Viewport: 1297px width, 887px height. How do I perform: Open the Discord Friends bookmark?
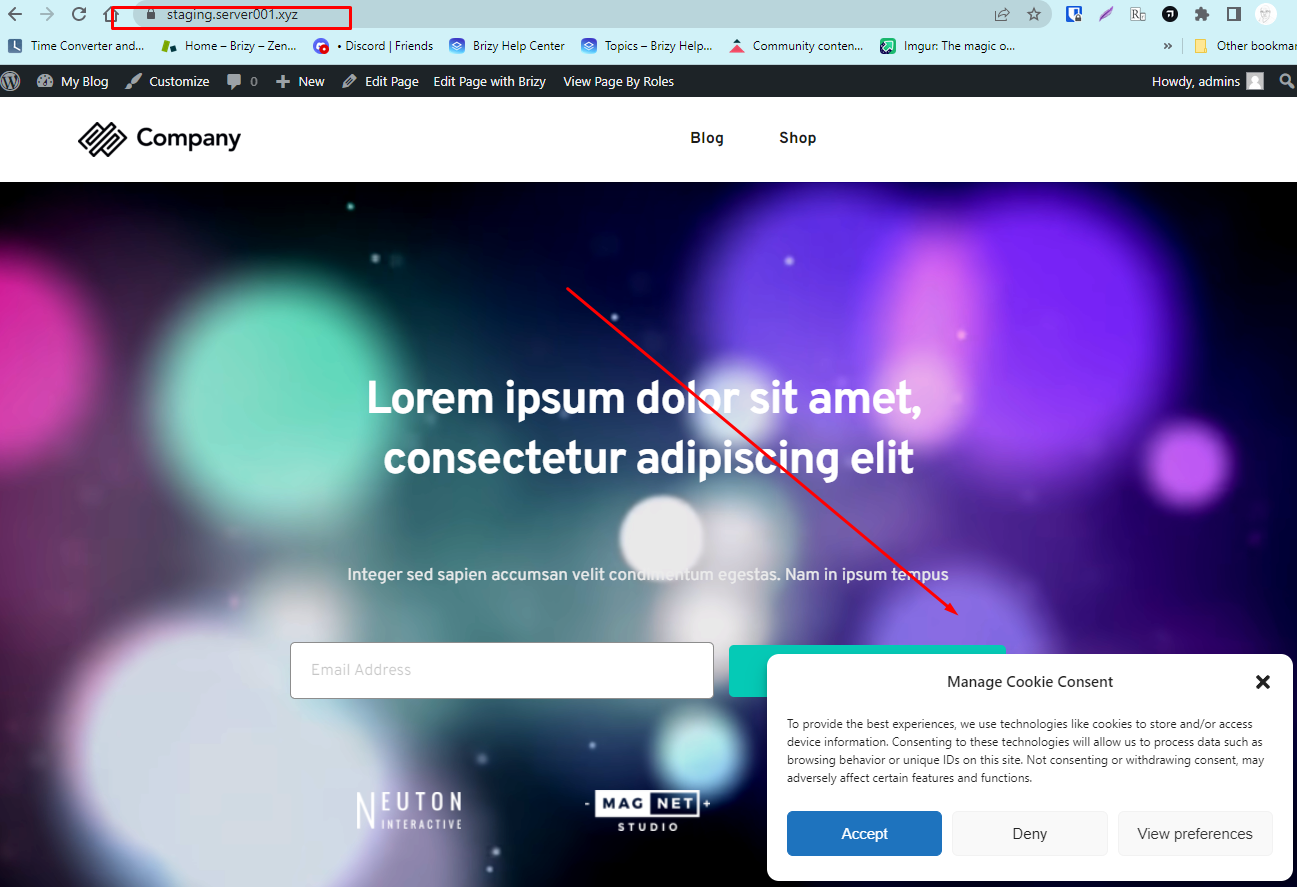(x=373, y=45)
